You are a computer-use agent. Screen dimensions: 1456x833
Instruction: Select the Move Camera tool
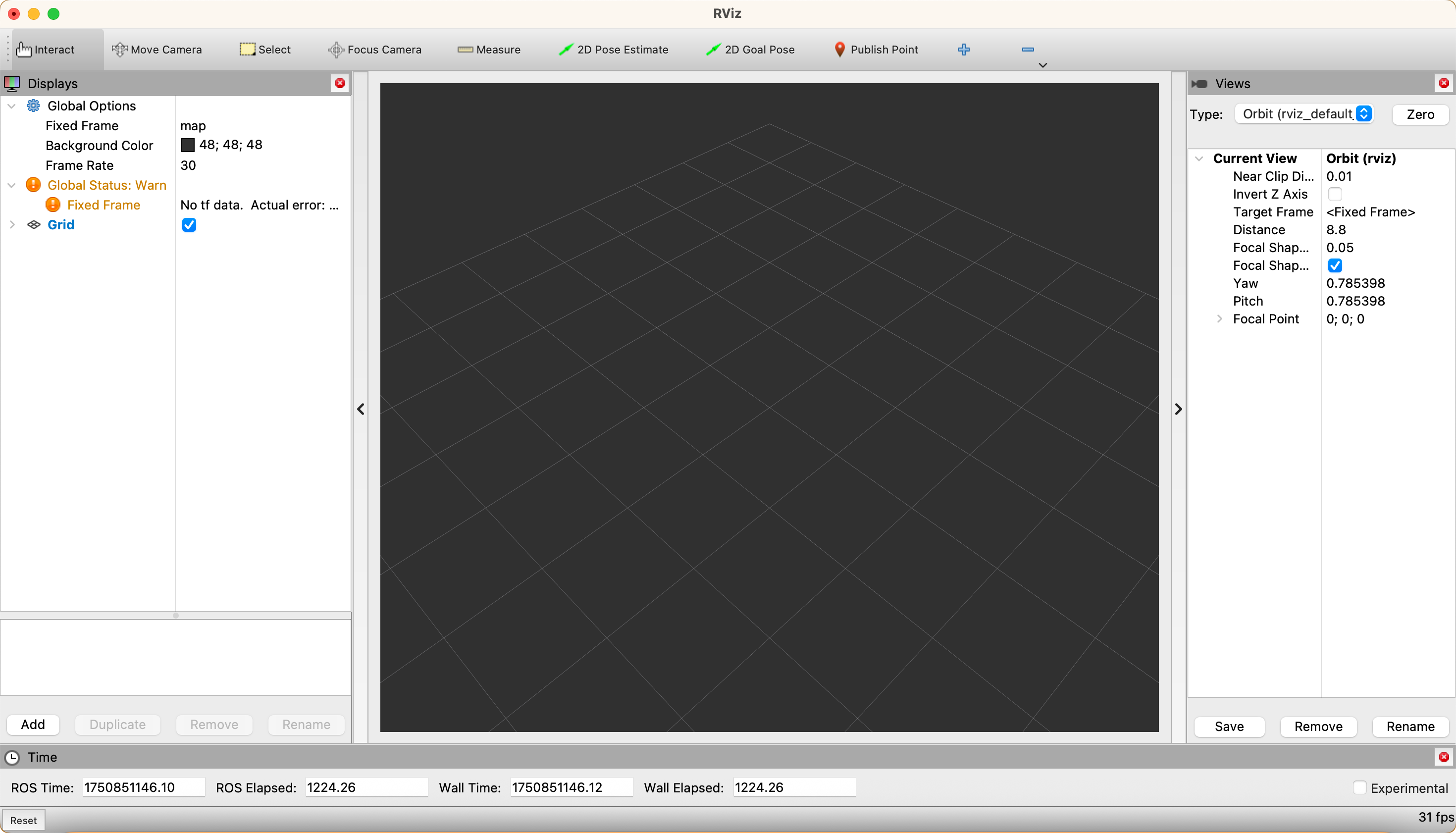tap(157, 50)
